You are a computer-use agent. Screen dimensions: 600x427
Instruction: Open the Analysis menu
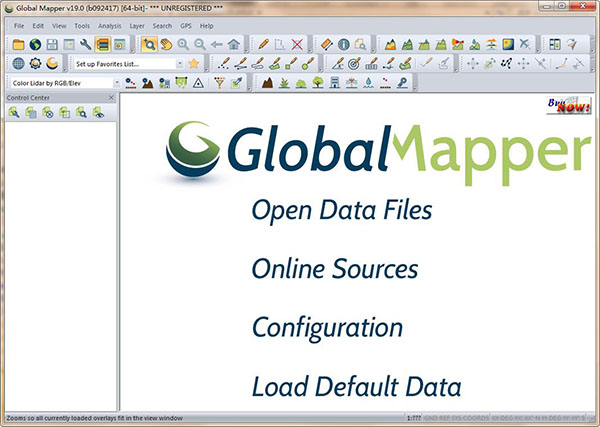click(109, 26)
